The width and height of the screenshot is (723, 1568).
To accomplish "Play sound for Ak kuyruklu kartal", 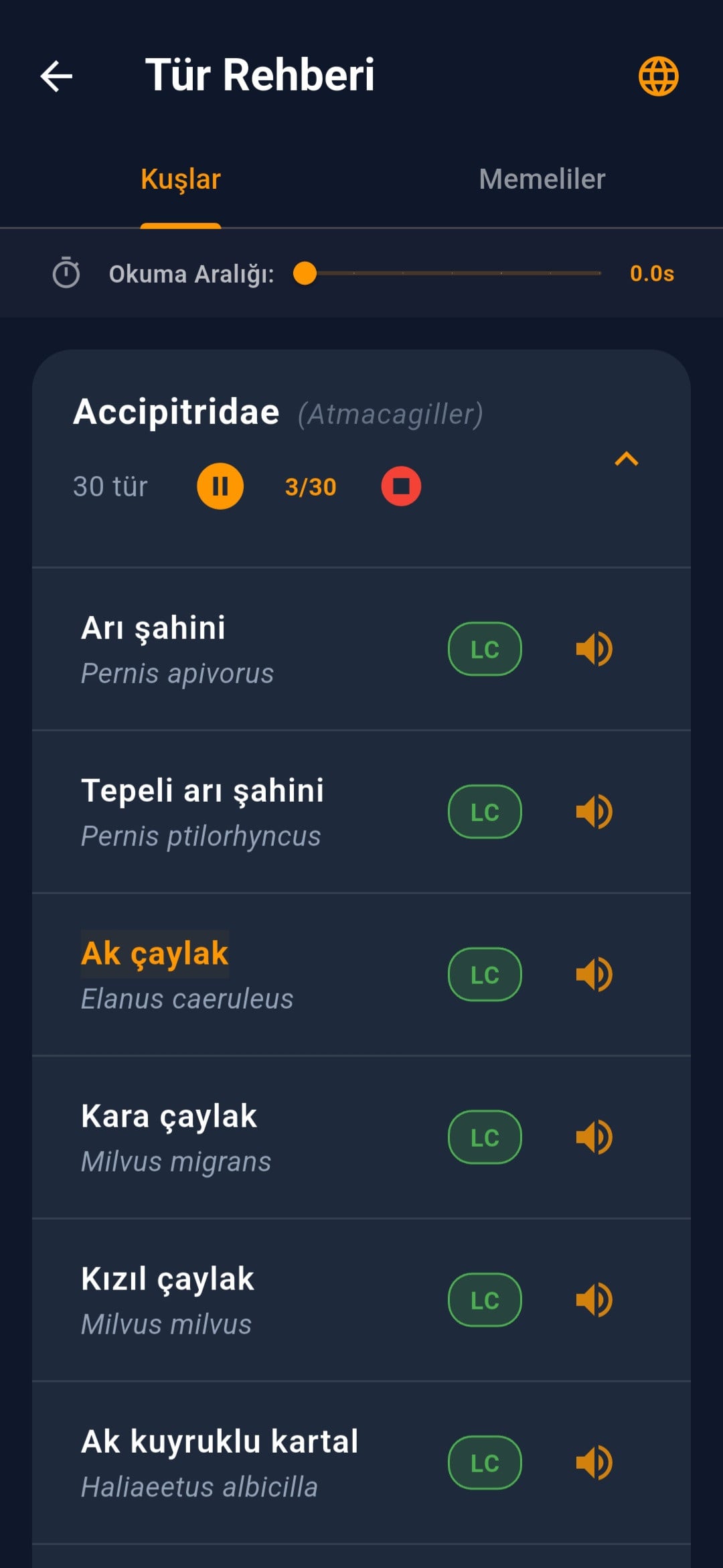I will (594, 1463).
